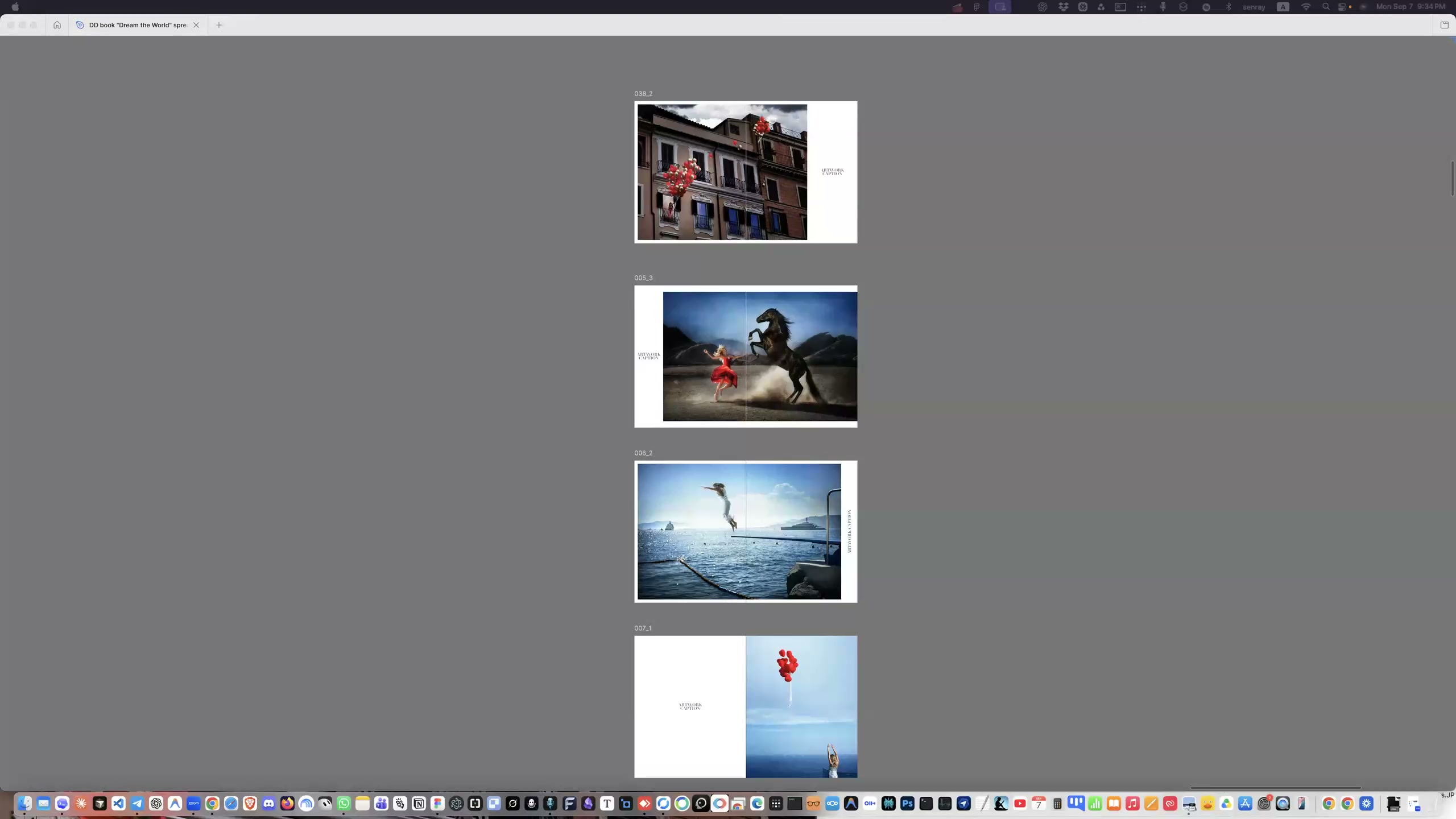The width and height of the screenshot is (1456, 819).
Task: Open the input source A menu
Action: coord(1283,7)
